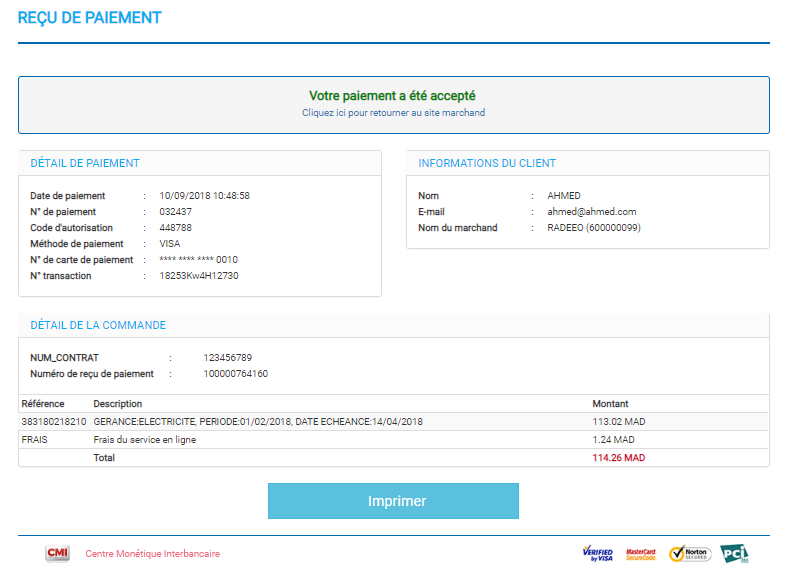The height and width of the screenshot is (577, 796).
Task: Click the total amount 114.26 MAD
Action: click(x=619, y=458)
